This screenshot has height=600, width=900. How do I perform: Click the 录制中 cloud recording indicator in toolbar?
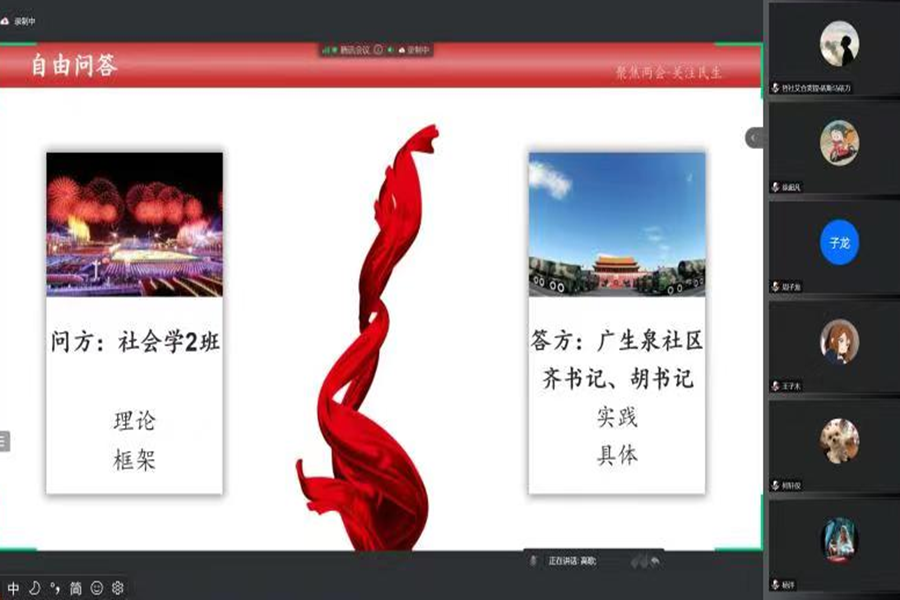414,49
